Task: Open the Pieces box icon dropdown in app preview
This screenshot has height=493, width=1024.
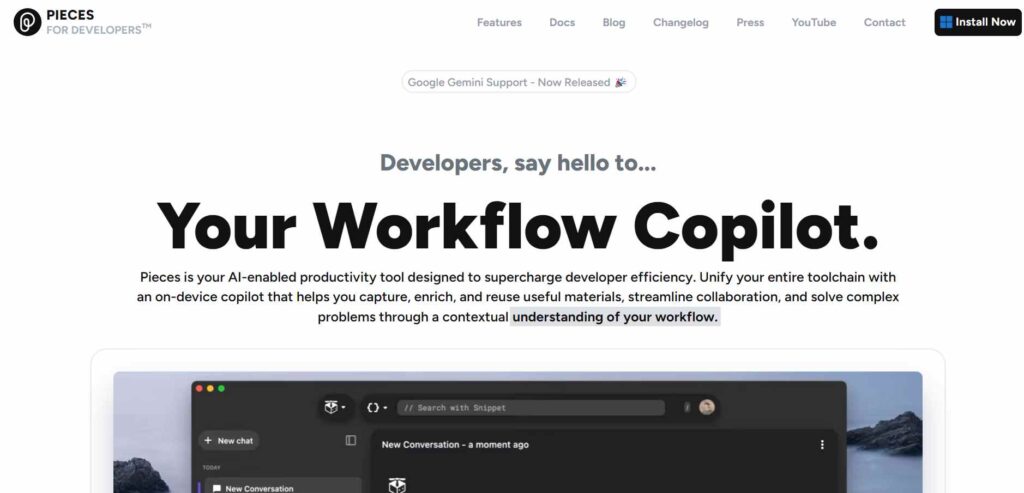Action: [x=335, y=407]
